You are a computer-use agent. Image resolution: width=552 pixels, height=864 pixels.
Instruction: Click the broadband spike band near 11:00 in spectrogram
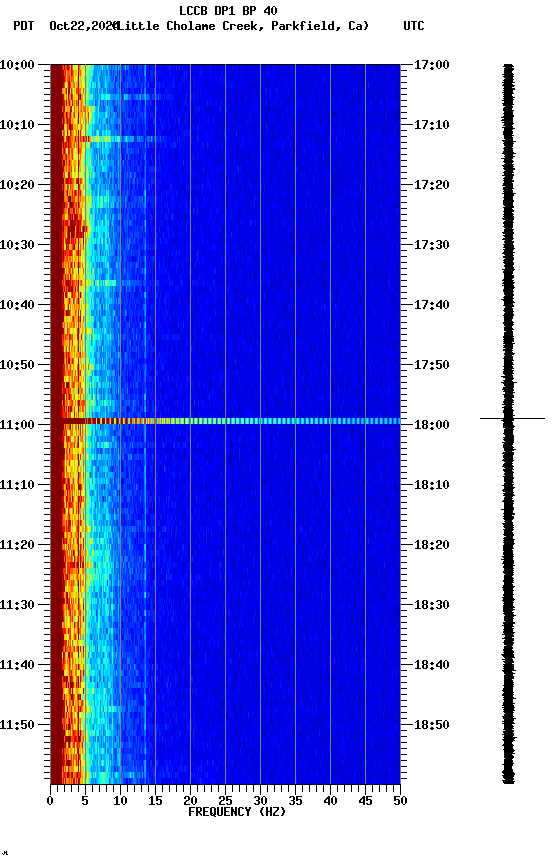(225, 421)
